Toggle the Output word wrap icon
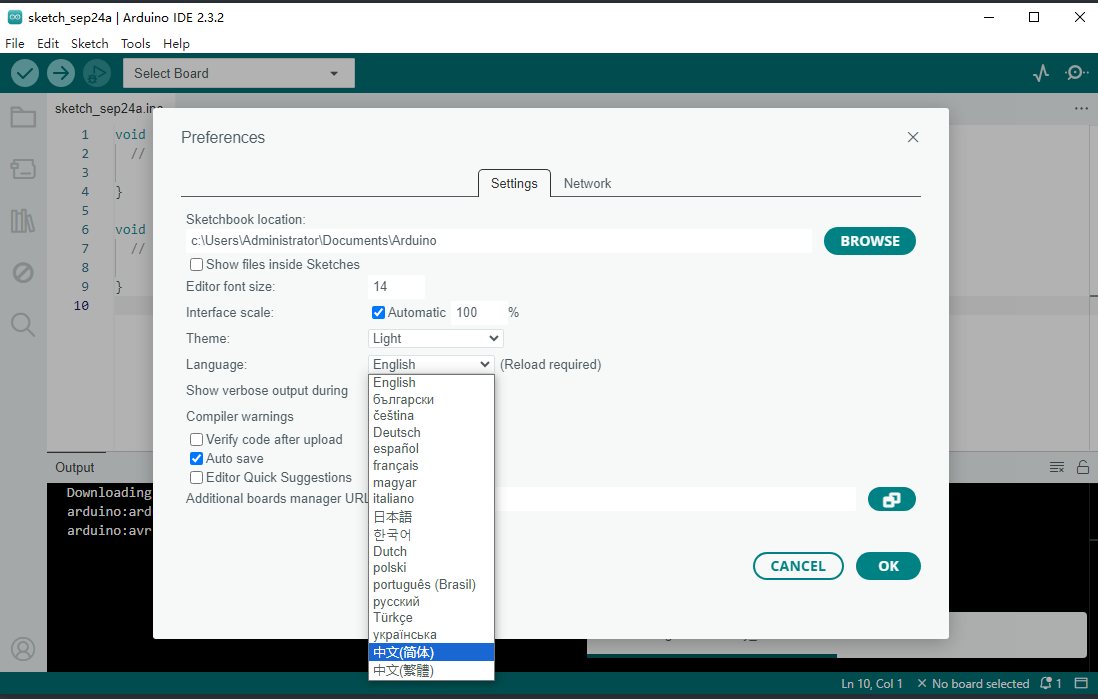Viewport: 1098px width, 699px height. [x=1057, y=467]
